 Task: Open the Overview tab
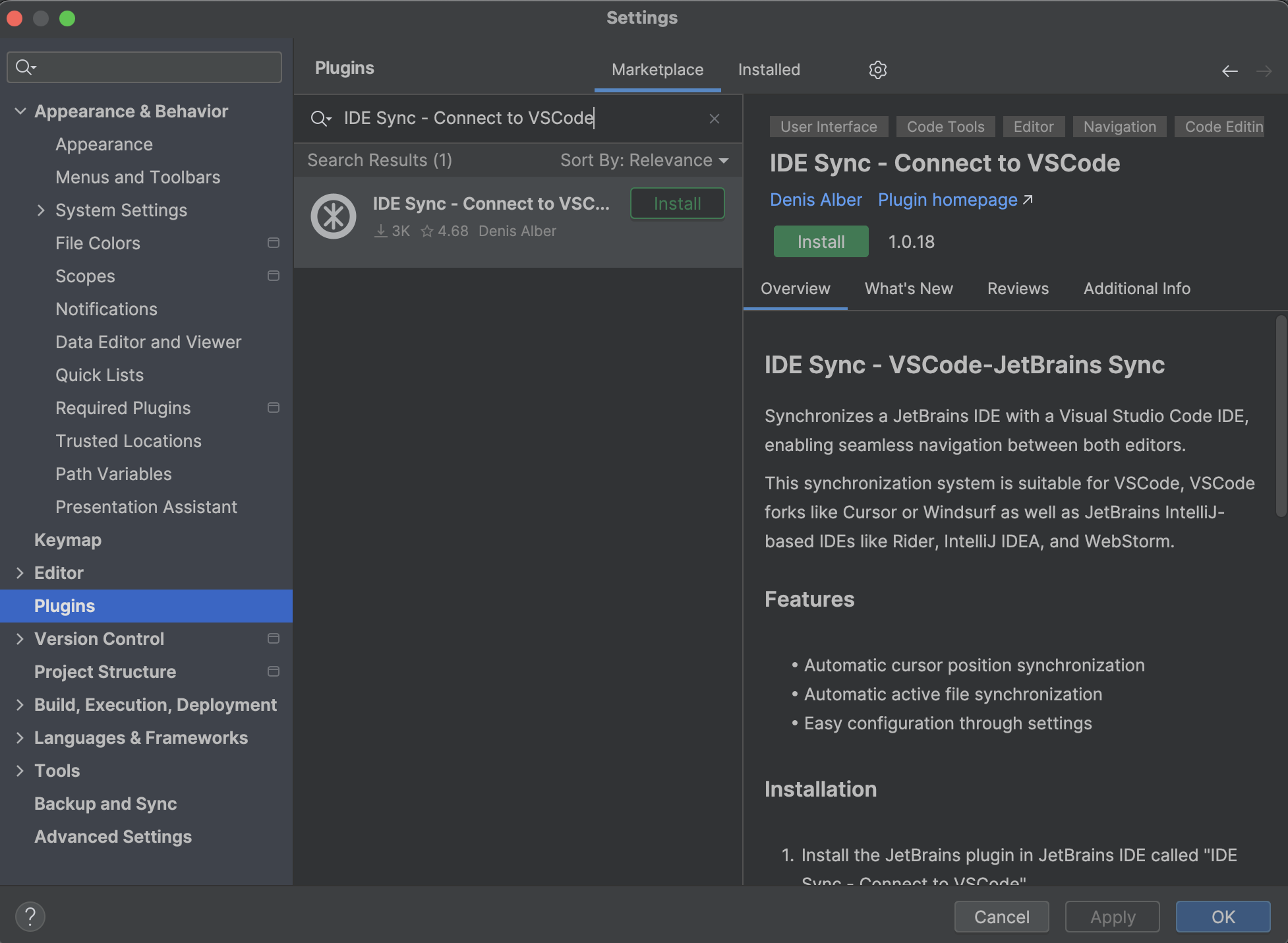pos(795,289)
